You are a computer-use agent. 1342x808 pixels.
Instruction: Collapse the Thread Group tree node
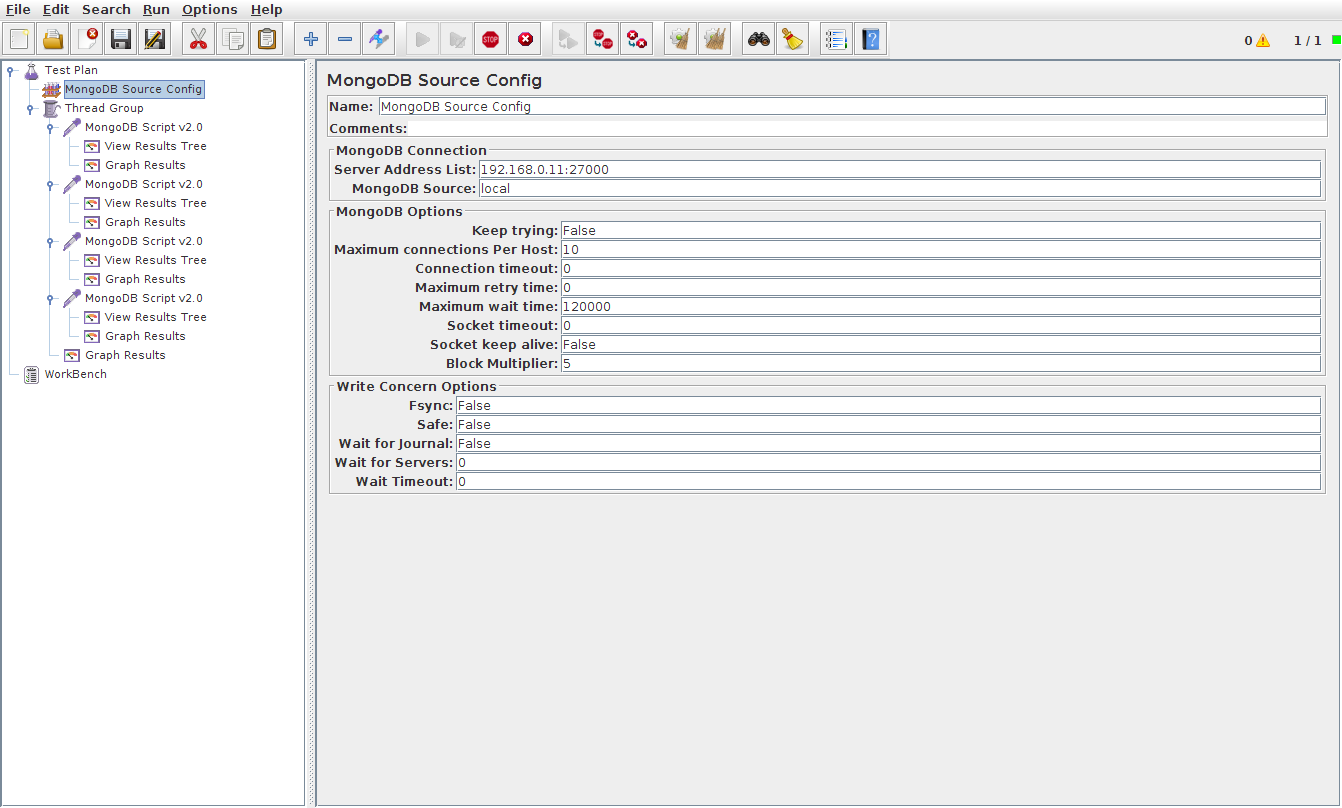(x=30, y=108)
